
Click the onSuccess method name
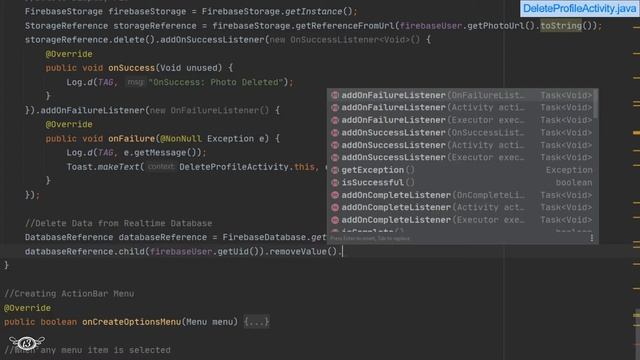coord(131,68)
